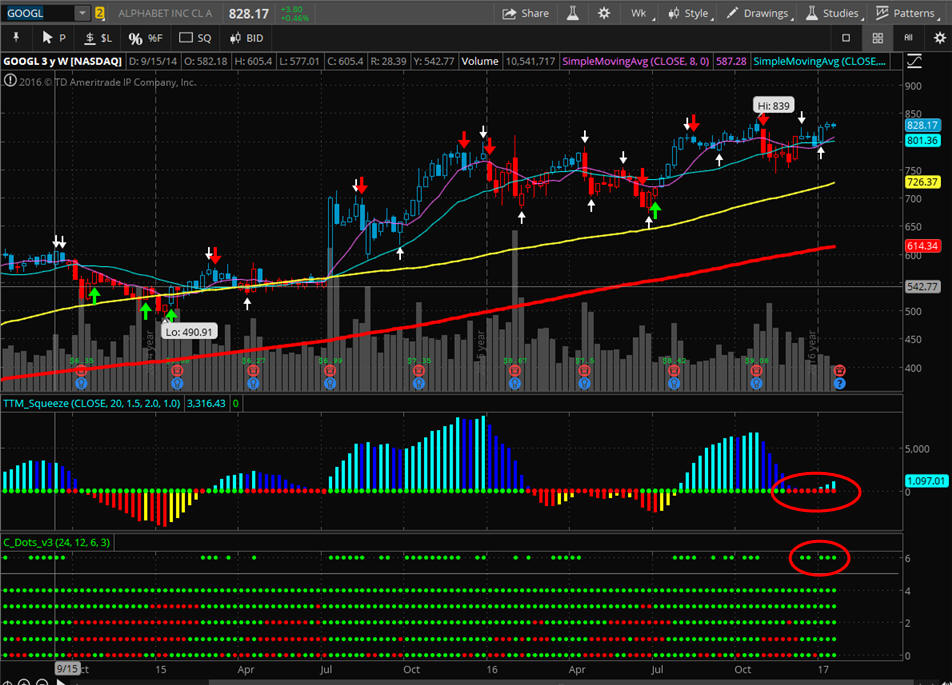Toggle BID price type button
952x685 pixels.
[x=247, y=37]
